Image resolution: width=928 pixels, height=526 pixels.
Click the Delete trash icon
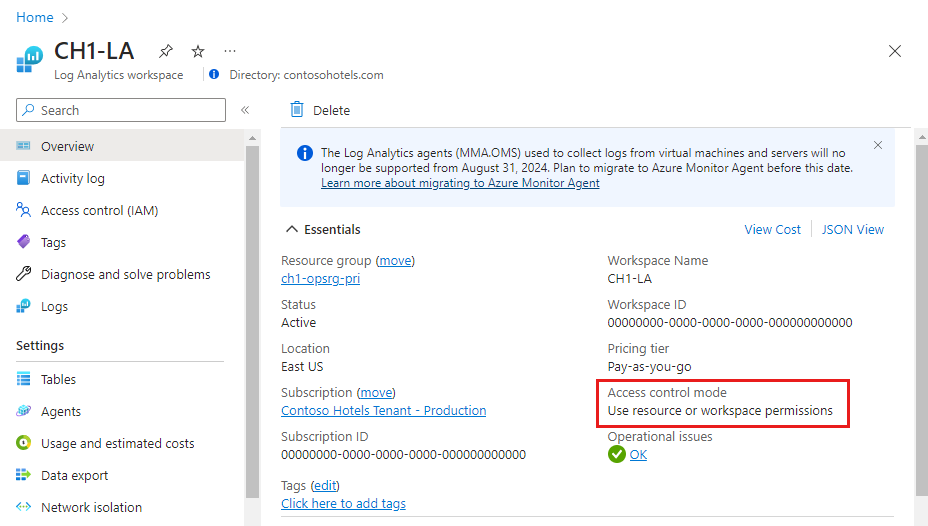(x=296, y=110)
